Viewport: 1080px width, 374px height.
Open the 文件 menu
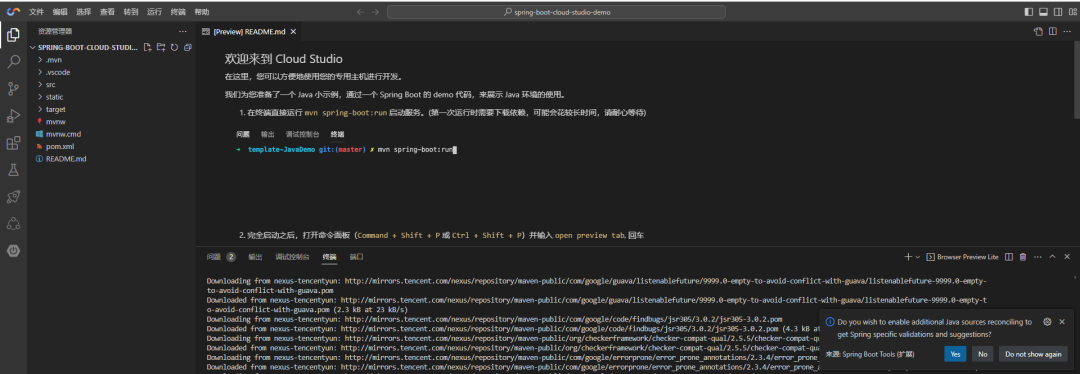[36, 12]
